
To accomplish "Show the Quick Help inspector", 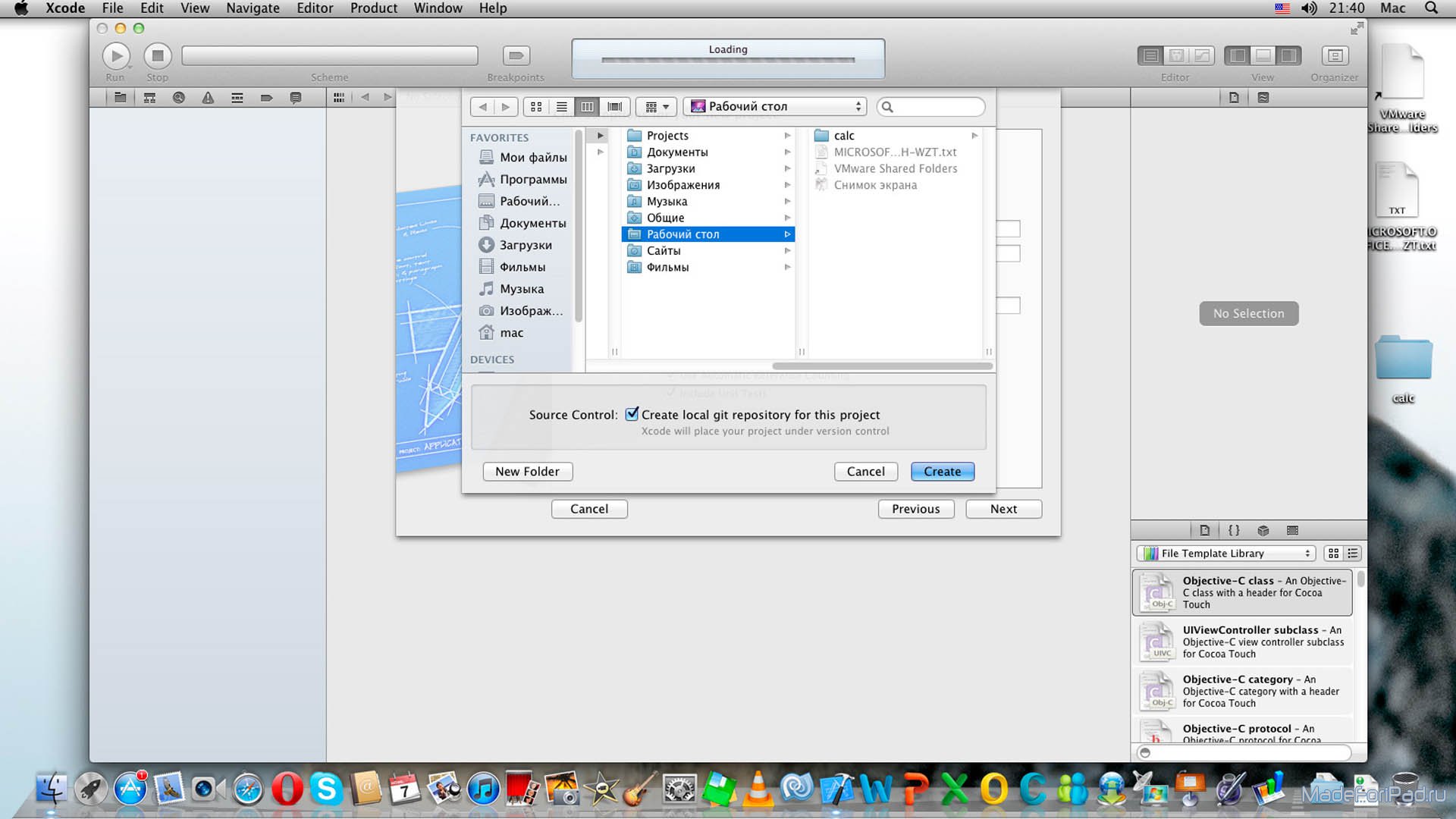I will (x=1263, y=98).
